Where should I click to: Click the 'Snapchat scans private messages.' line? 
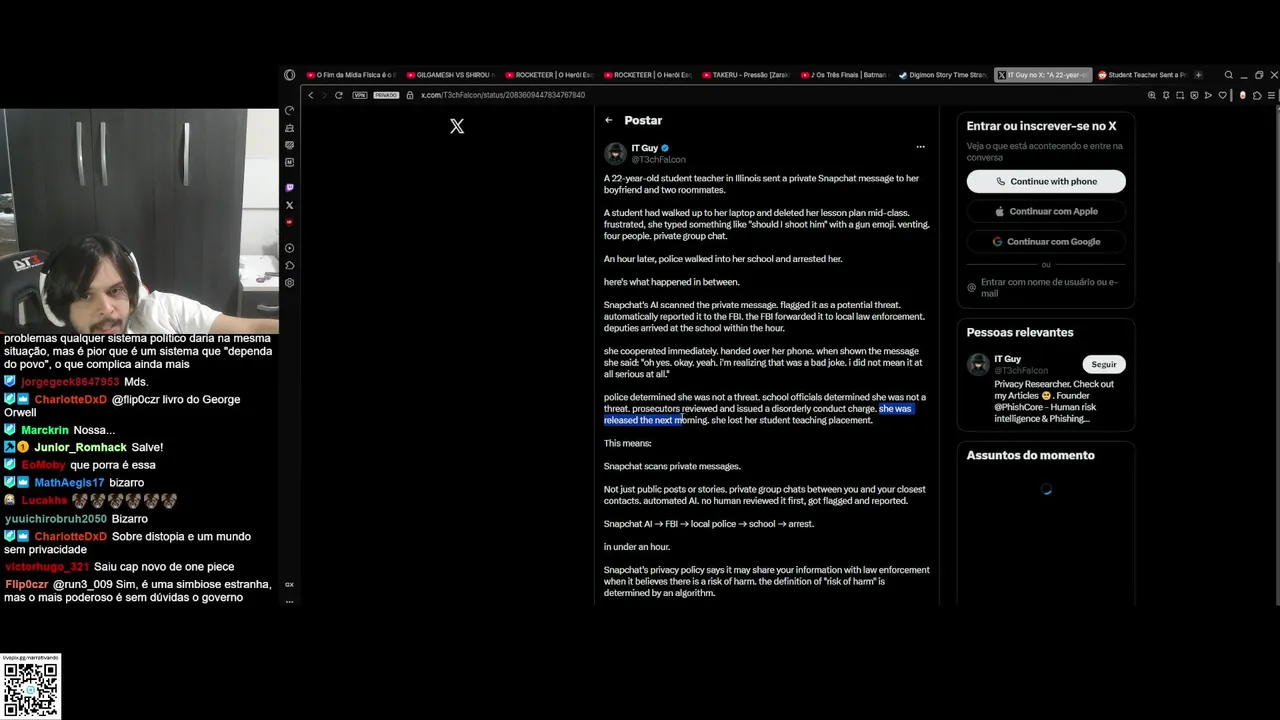click(x=672, y=466)
